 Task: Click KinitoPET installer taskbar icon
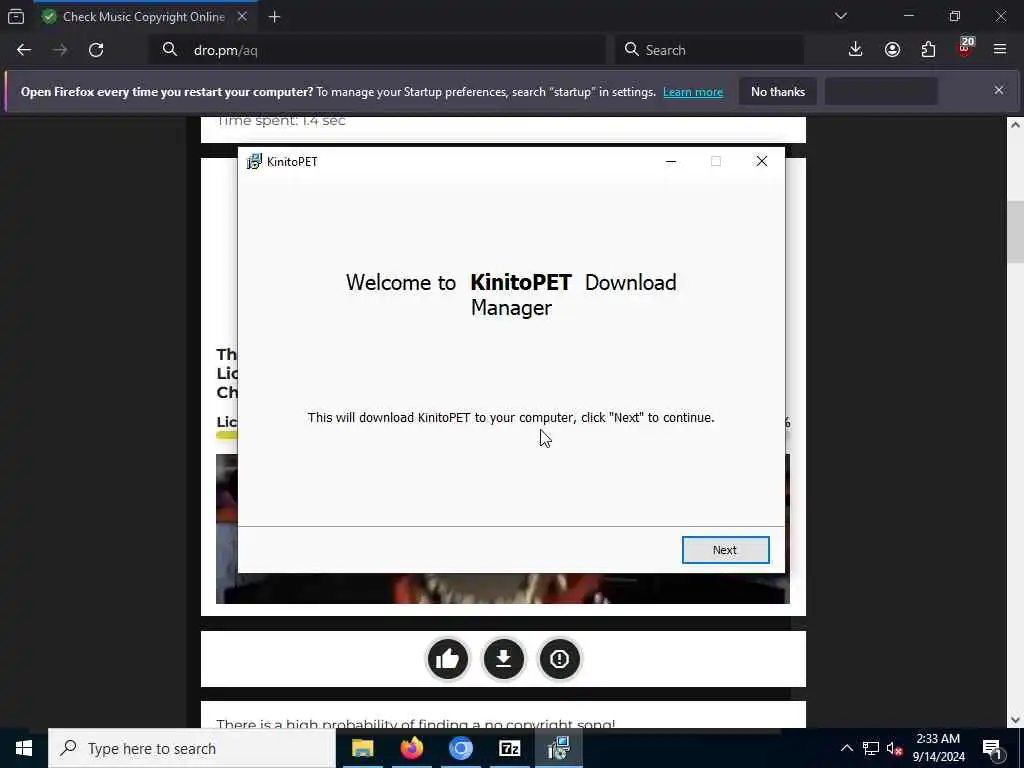[x=559, y=748]
